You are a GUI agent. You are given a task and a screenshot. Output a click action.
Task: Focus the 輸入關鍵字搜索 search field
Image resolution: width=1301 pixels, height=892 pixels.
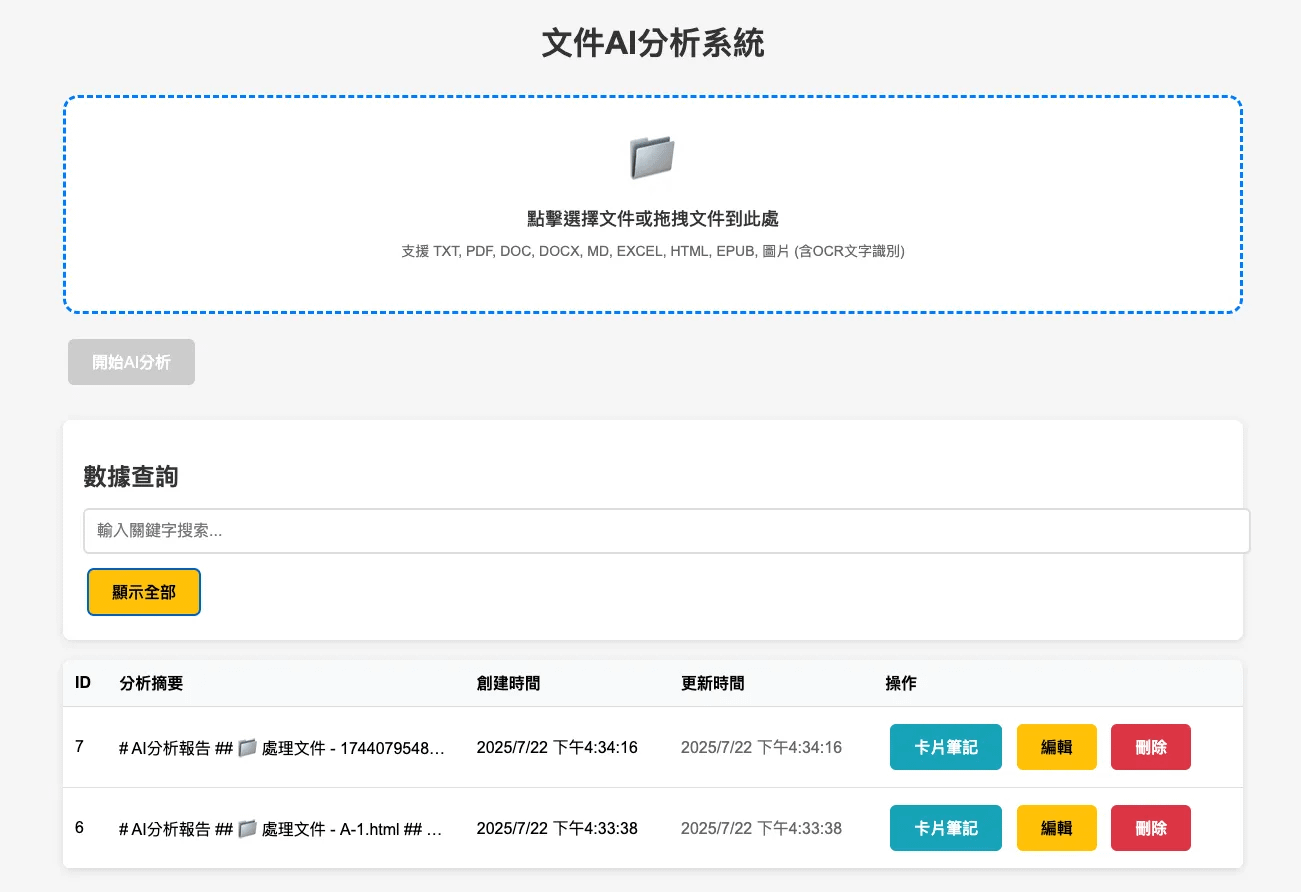[x=666, y=531]
